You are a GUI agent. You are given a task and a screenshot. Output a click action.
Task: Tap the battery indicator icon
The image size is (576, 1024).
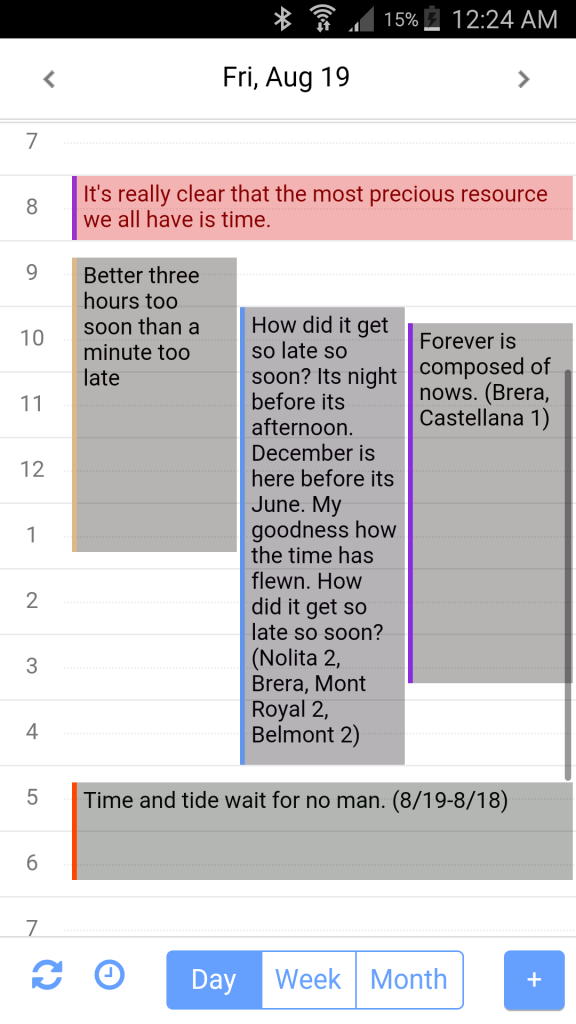[432, 19]
